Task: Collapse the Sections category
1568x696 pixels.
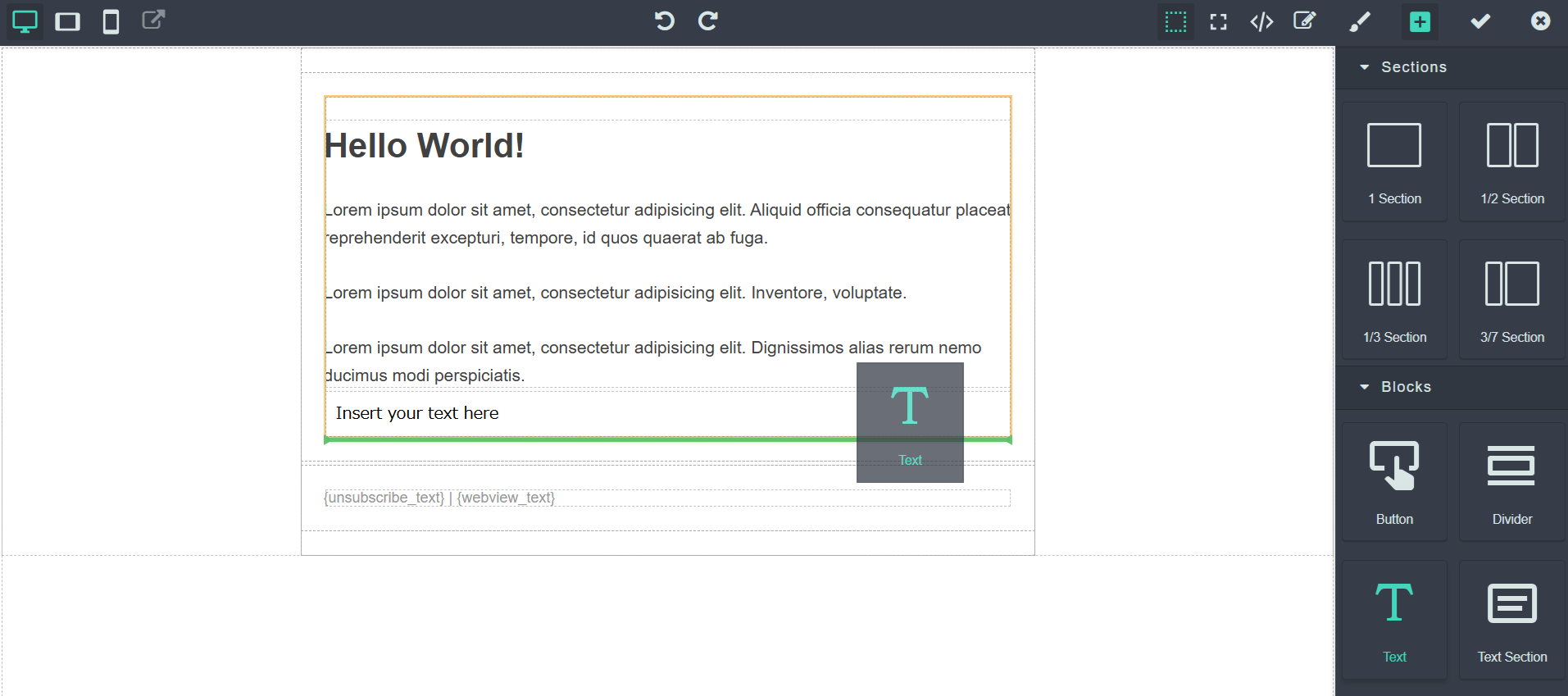Action: [1403, 67]
